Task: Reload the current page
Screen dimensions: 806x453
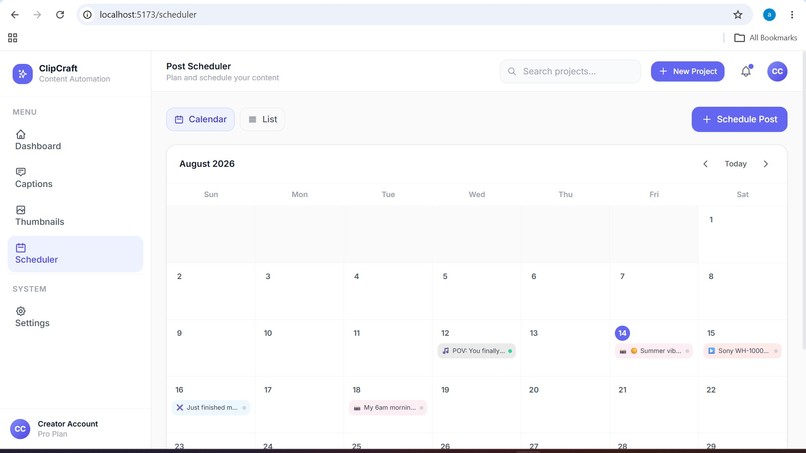Action: coord(60,14)
